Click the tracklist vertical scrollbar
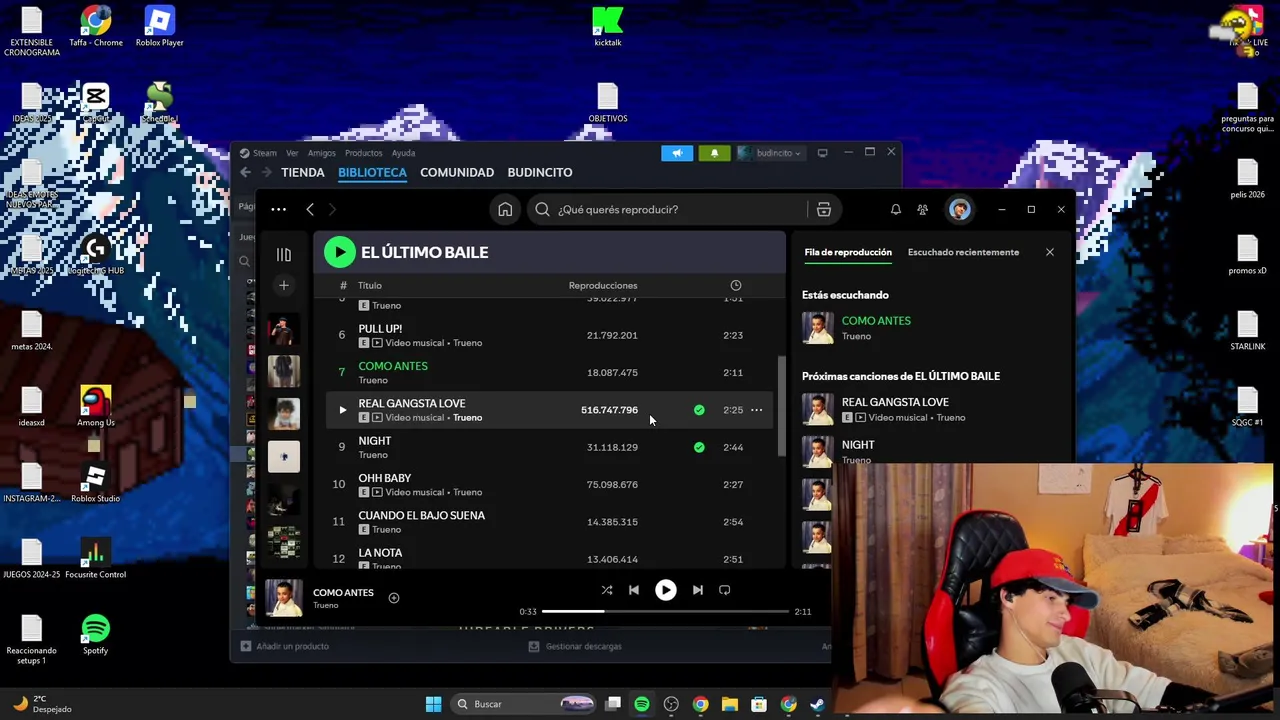 click(782, 407)
